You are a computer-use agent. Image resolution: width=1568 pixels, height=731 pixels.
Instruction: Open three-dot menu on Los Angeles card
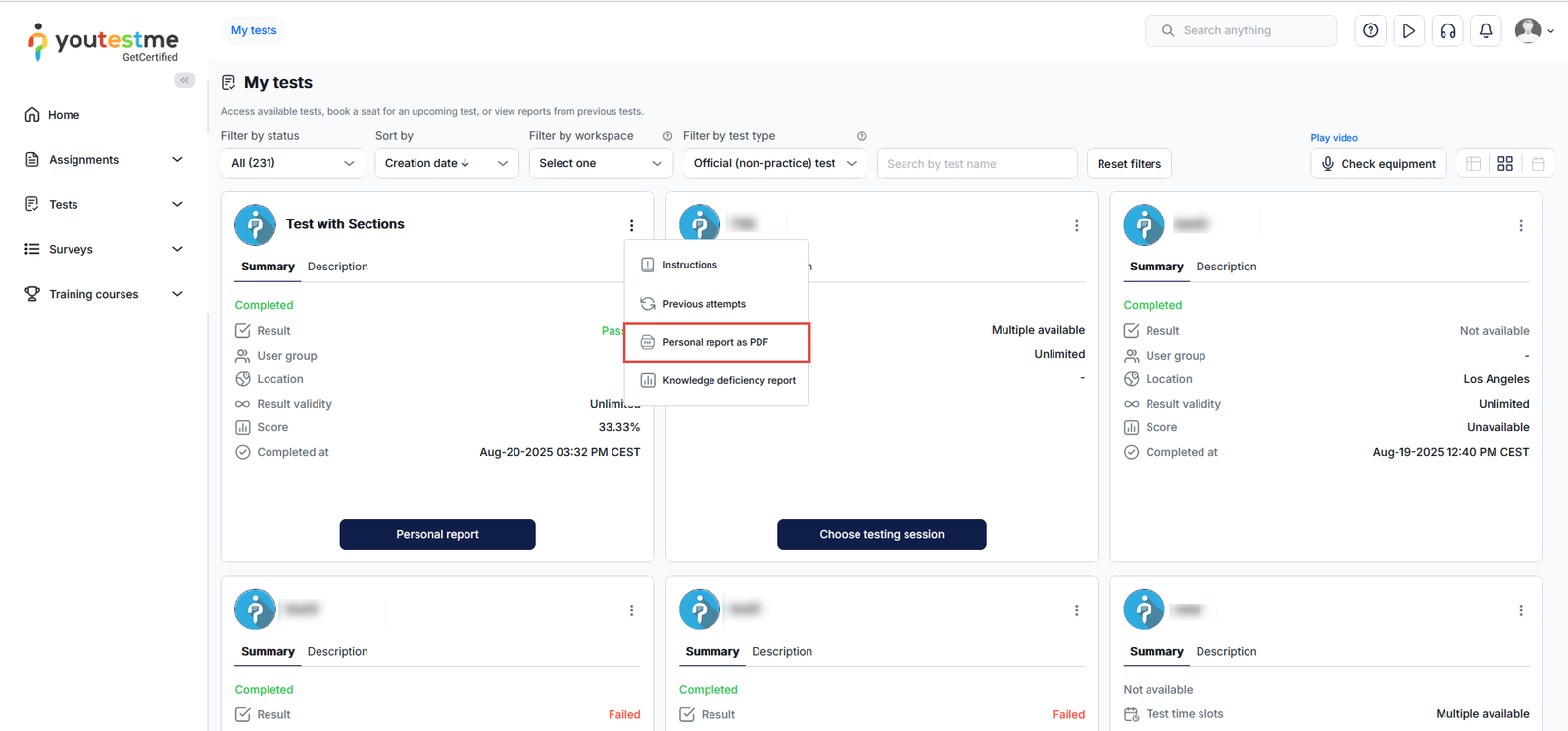tap(1520, 225)
